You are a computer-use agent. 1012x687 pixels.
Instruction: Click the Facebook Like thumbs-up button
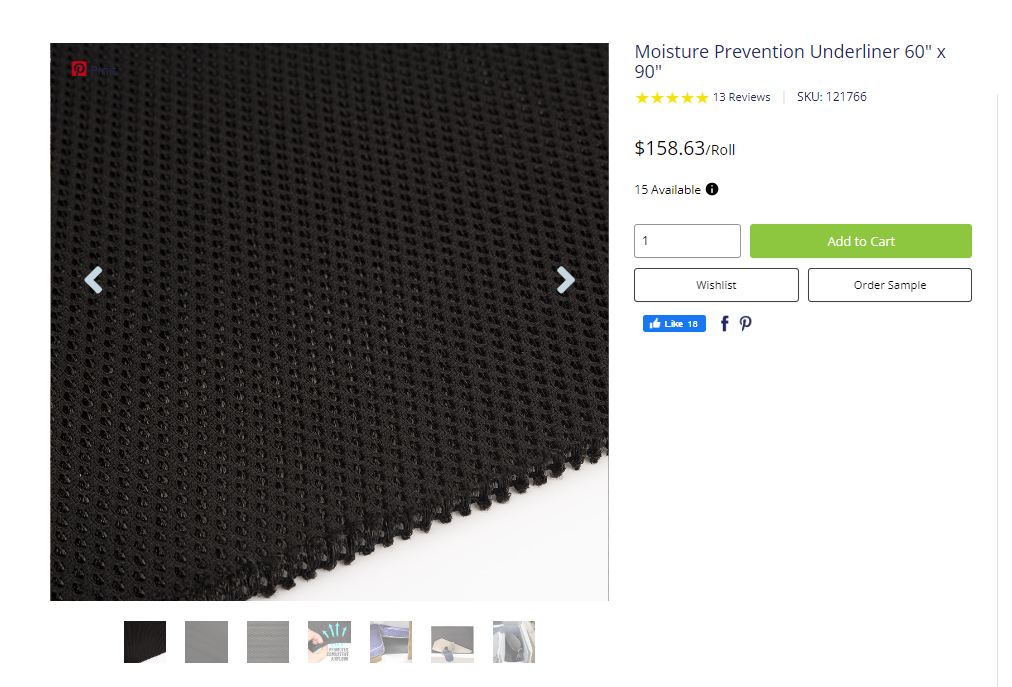click(x=674, y=324)
